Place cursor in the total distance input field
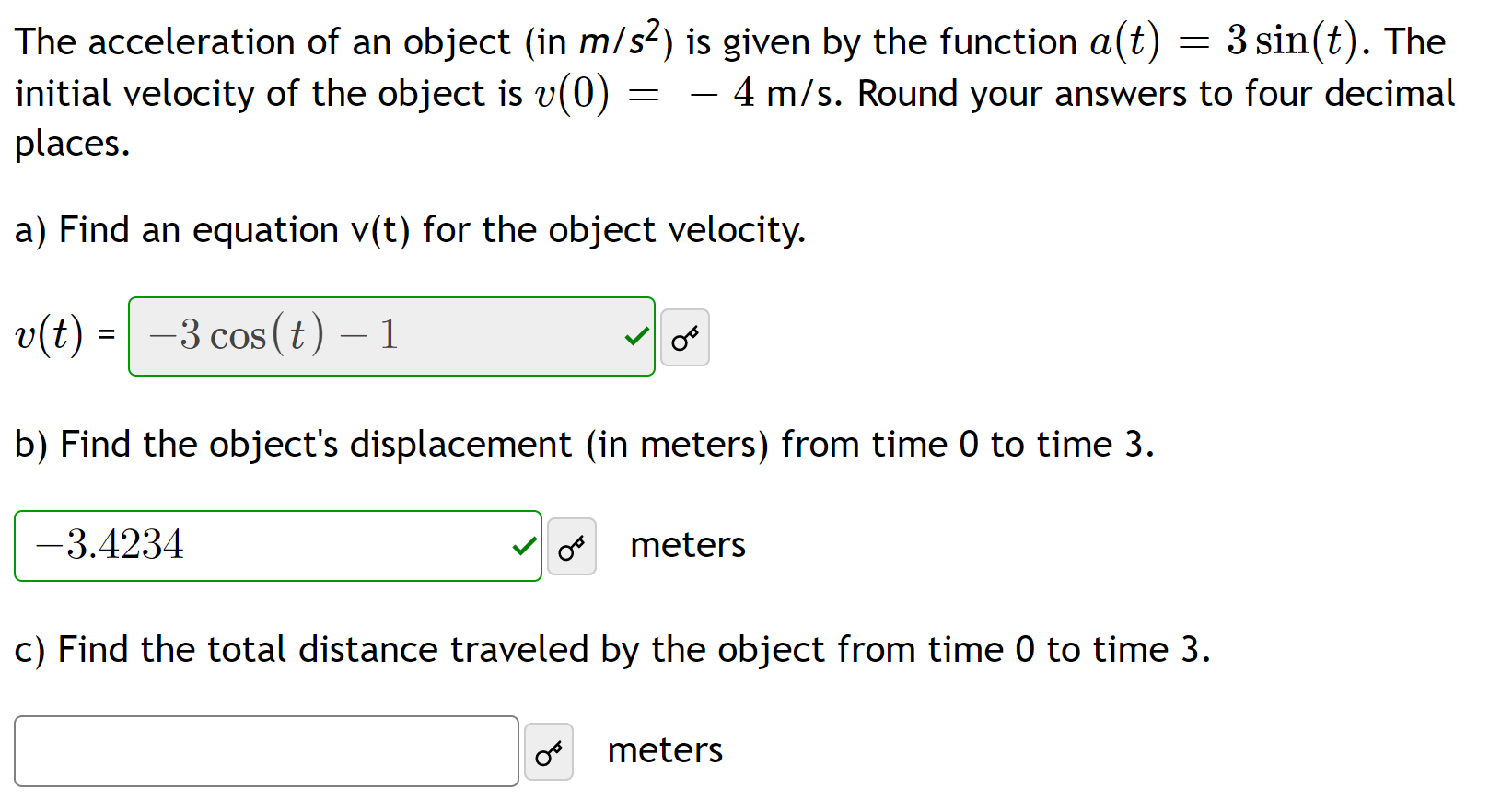Screen dimensions: 1501x812 tap(266, 751)
